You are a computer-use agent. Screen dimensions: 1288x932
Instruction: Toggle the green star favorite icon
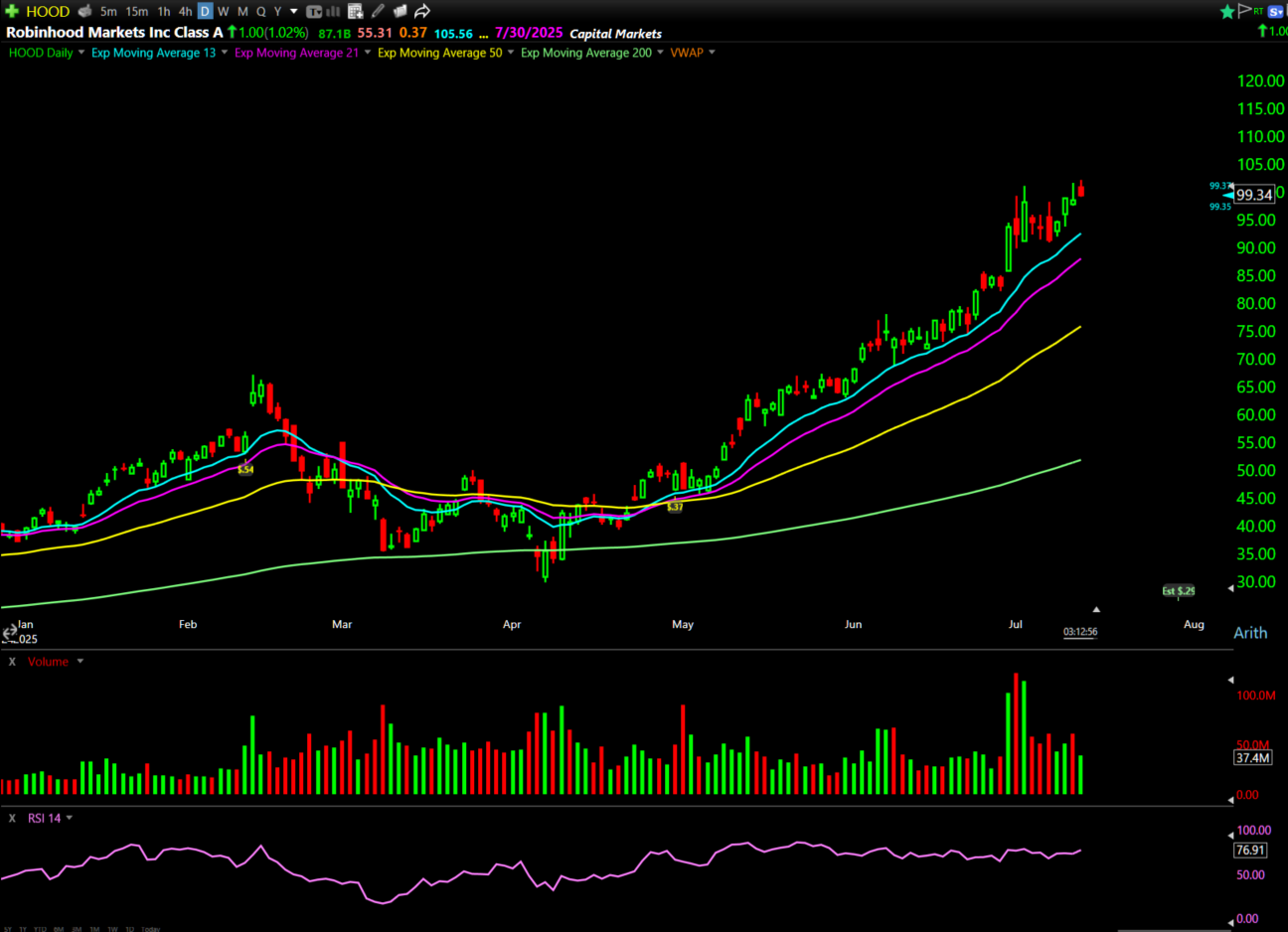[1227, 11]
